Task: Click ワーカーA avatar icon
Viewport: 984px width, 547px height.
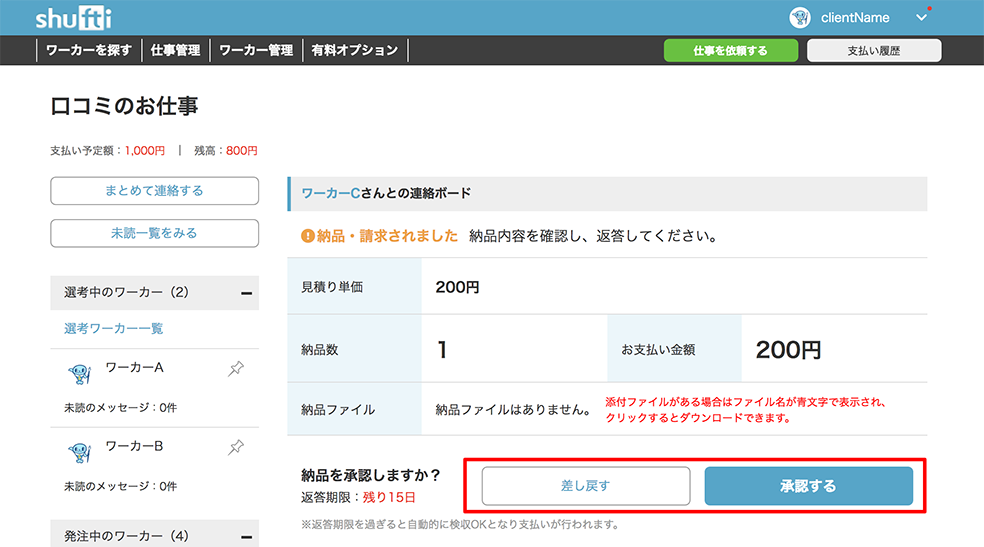Action: [80, 374]
